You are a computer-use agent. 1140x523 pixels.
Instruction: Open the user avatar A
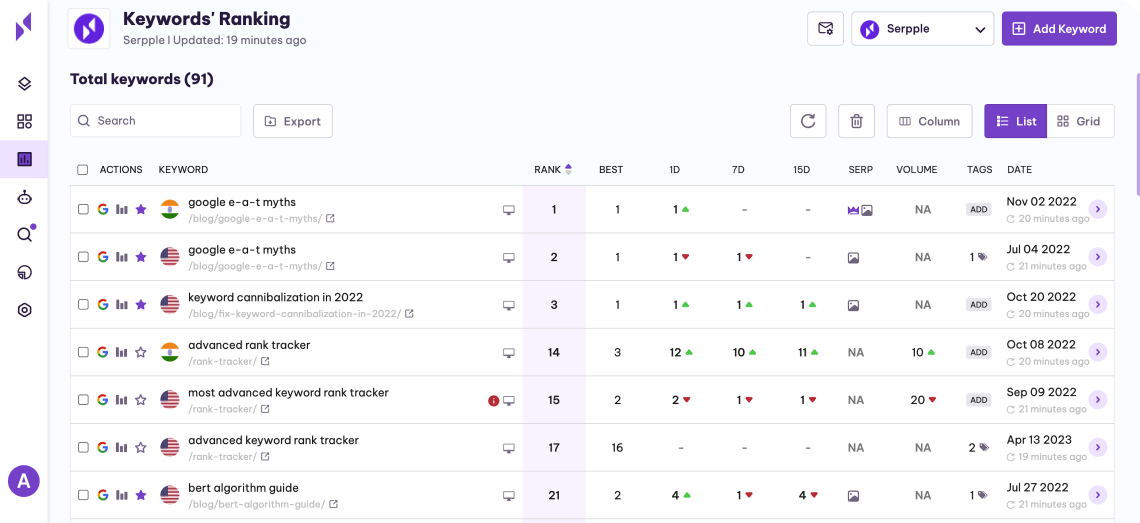click(24, 480)
